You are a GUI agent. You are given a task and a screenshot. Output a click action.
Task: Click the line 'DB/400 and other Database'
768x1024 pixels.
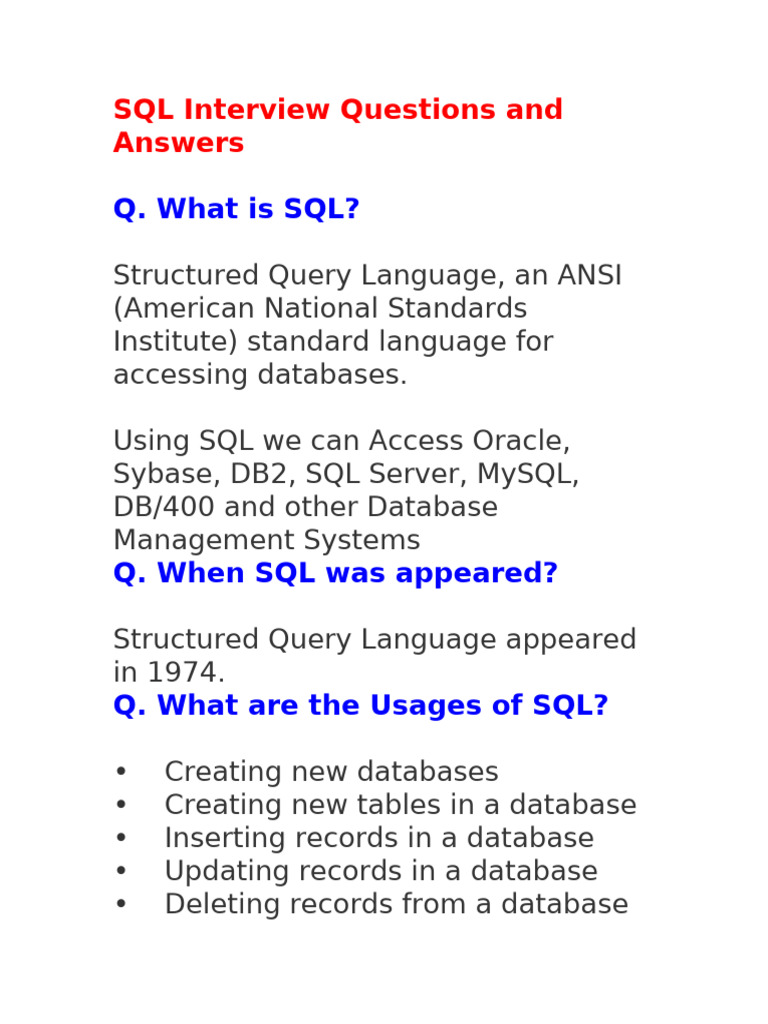(x=305, y=507)
